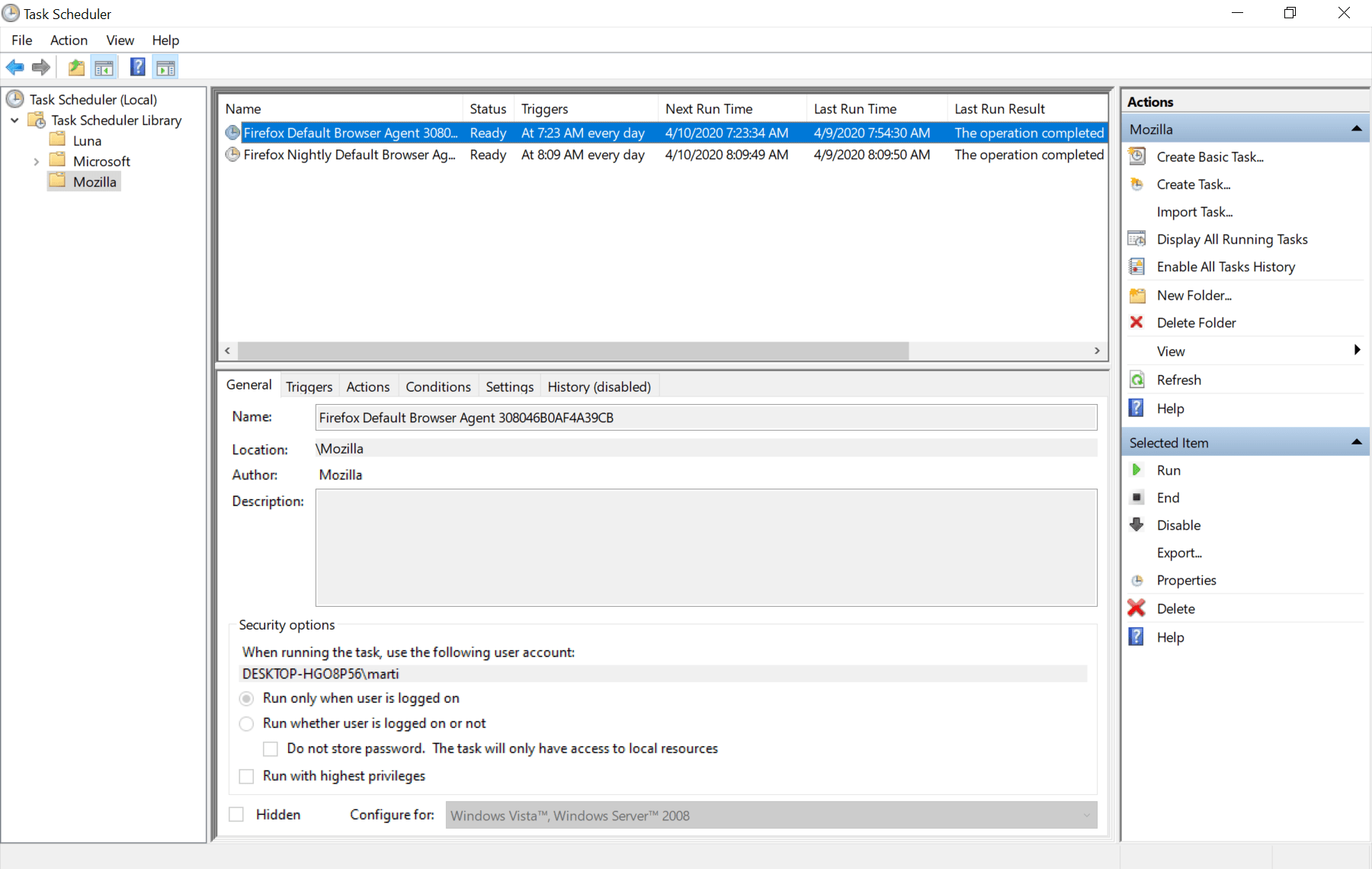Viewport: 1372px width, 869px height.
Task: Click the red Delete task icon
Action: [x=1136, y=608]
